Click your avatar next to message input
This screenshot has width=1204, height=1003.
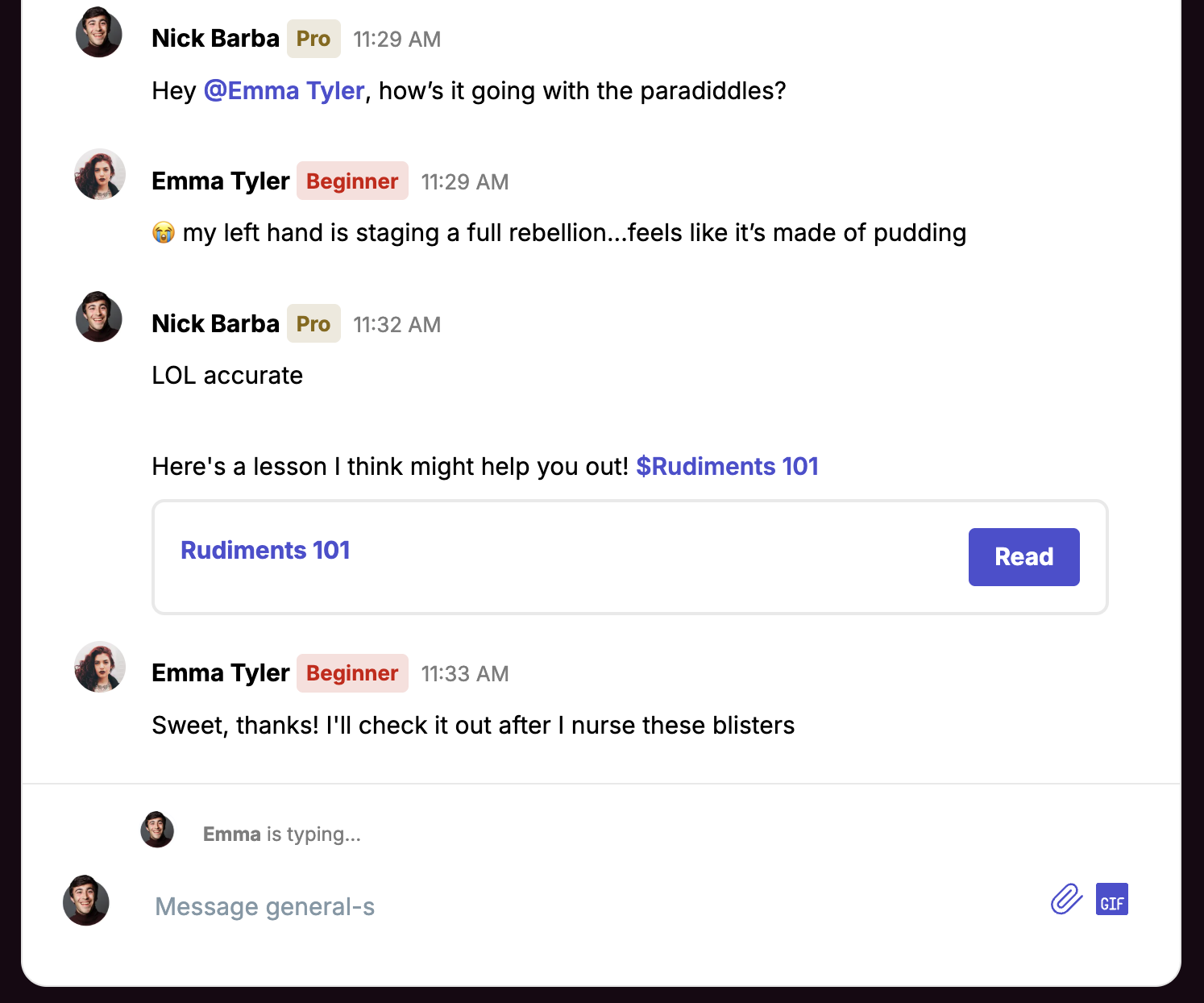click(x=86, y=900)
